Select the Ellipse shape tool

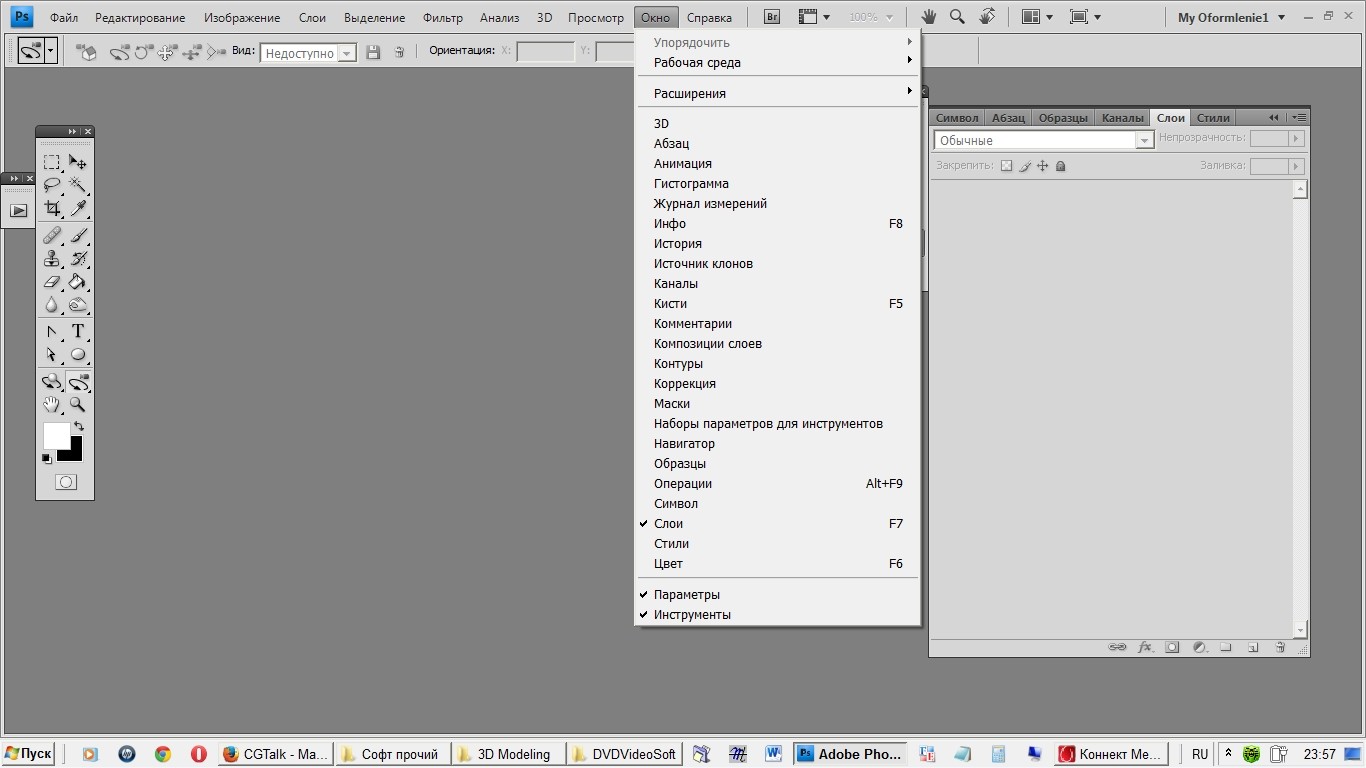click(x=78, y=355)
